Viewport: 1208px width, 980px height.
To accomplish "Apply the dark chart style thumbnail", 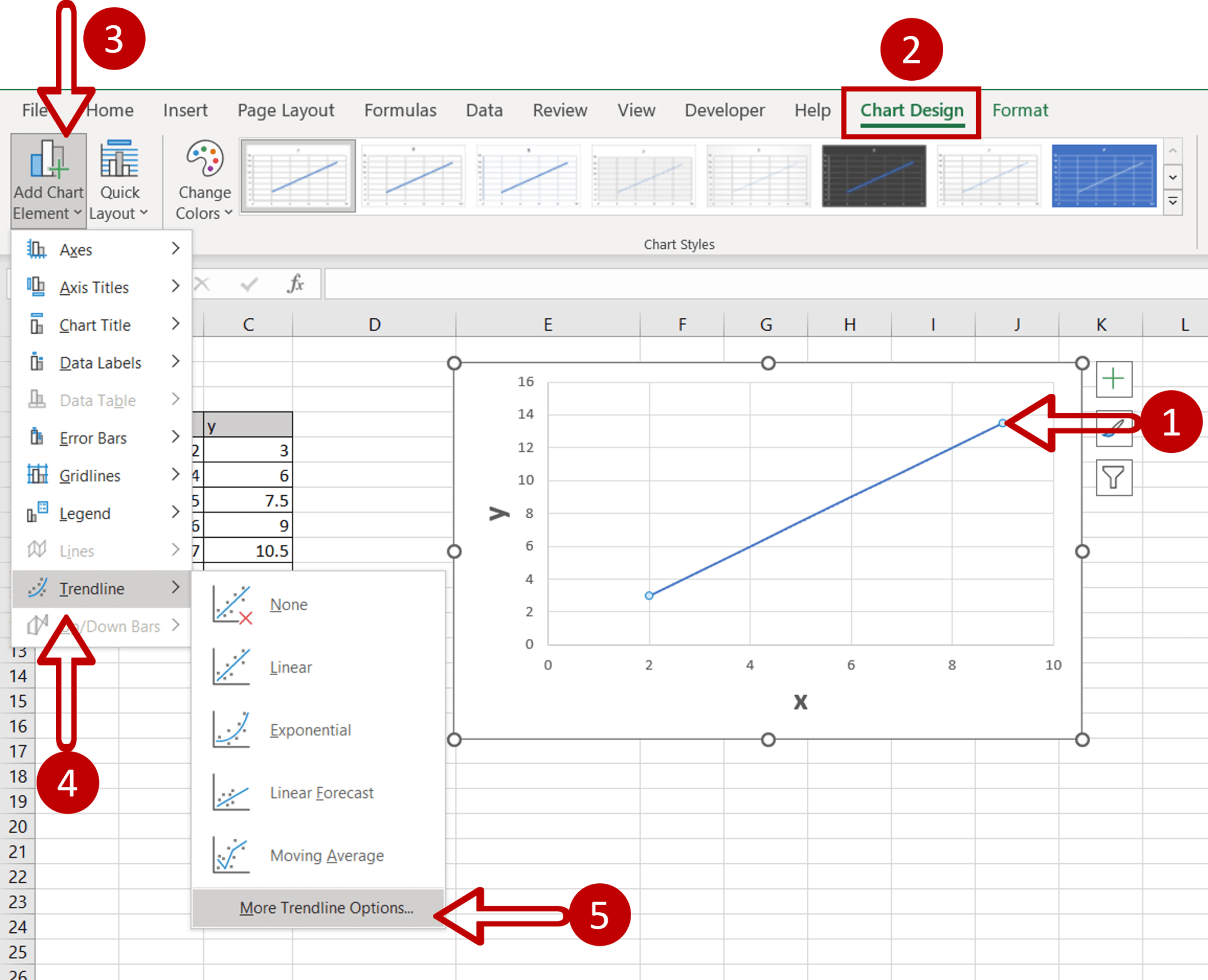I will [x=874, y=175].
